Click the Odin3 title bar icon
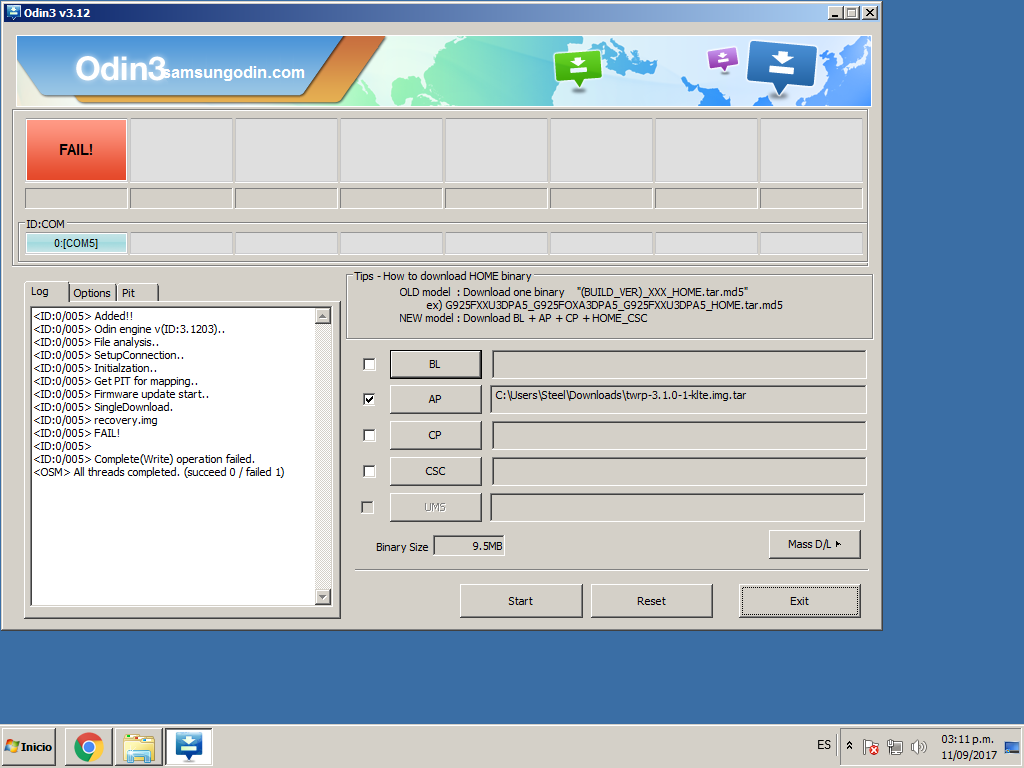This screenshot has height=768, width=1024. click(x=13, y=12)
